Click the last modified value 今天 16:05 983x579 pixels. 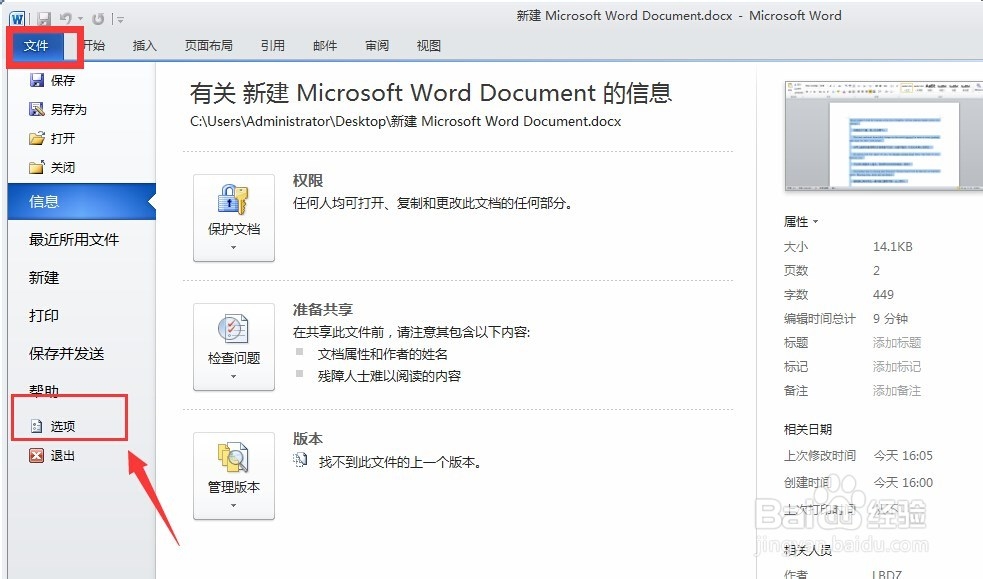903,456
